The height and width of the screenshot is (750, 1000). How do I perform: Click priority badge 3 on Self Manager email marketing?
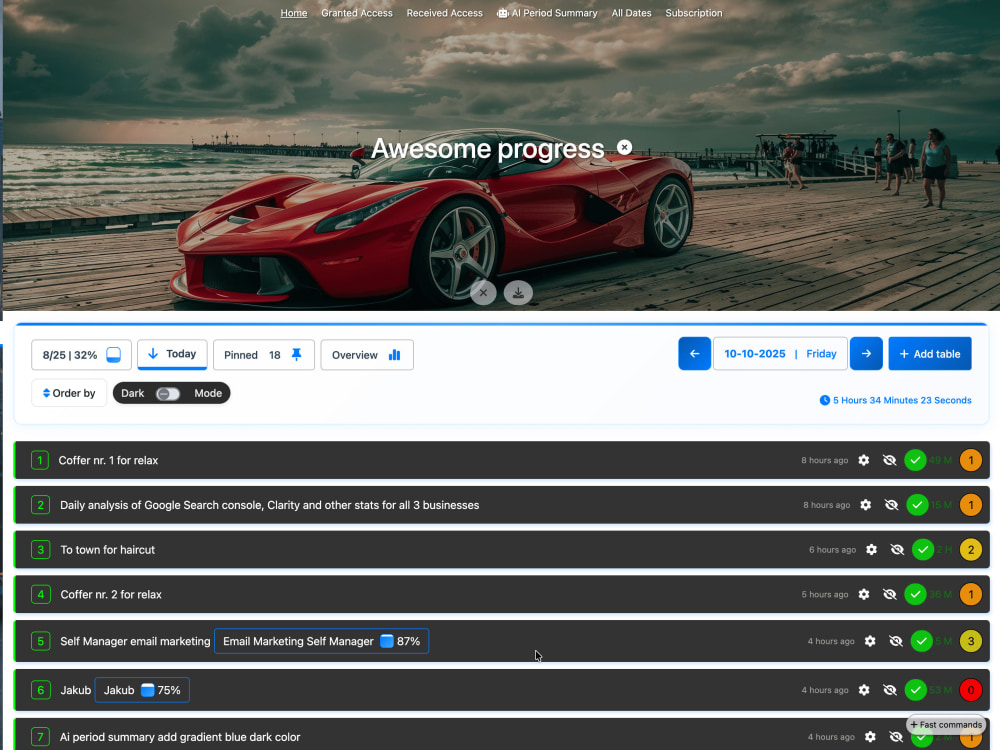(x=971, y=641)
